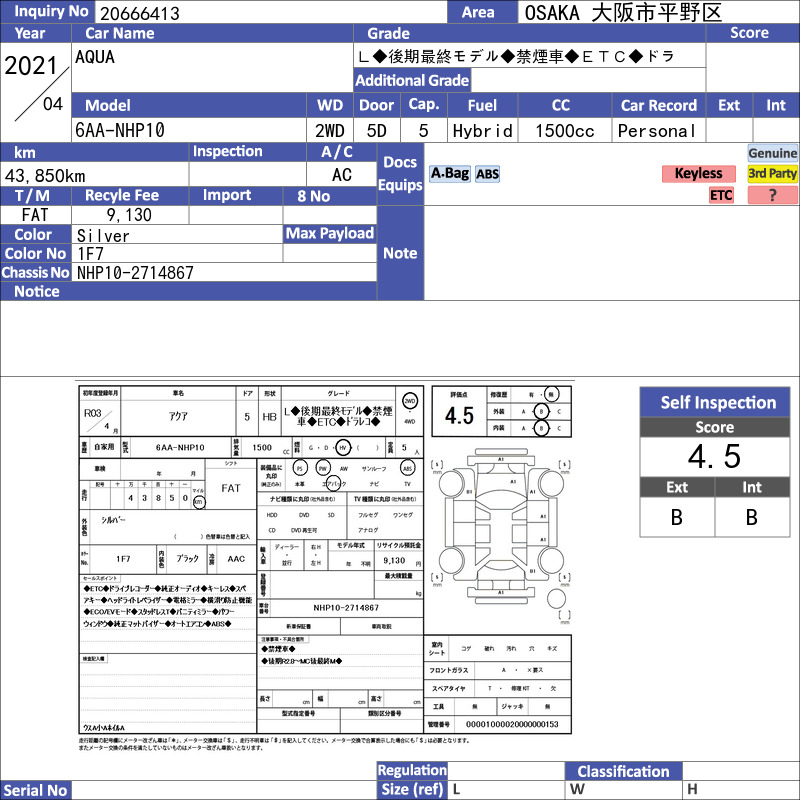Click the Notice bar

point(188,291)
